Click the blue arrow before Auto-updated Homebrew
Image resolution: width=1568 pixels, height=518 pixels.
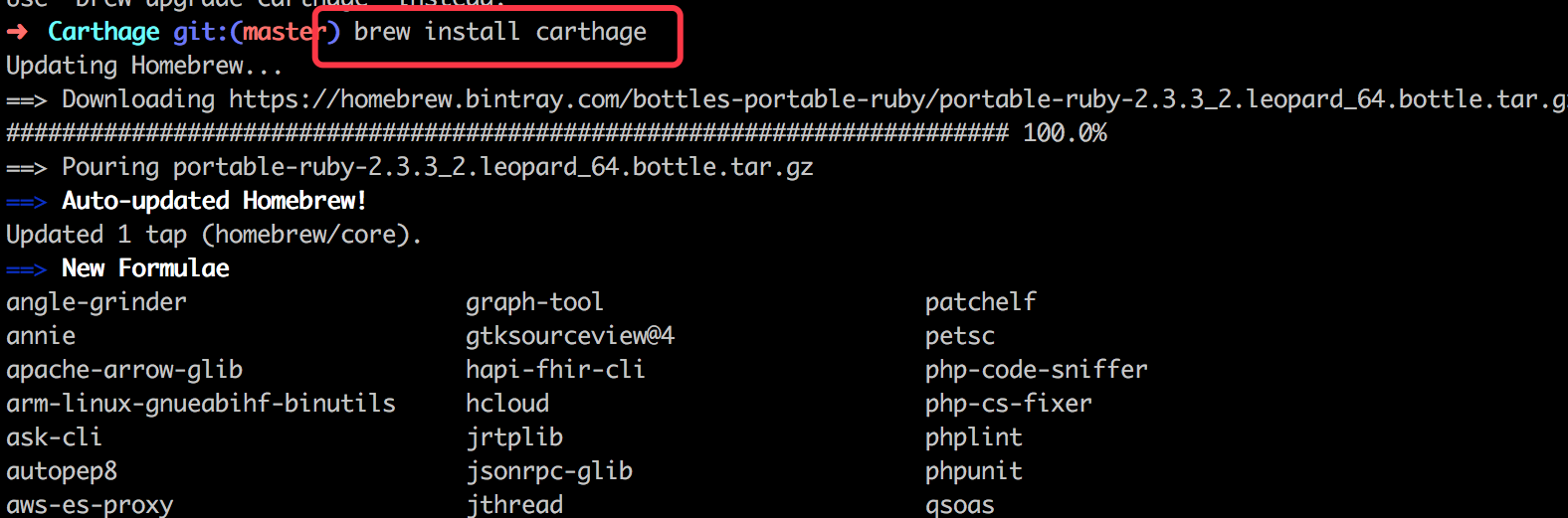[x=26, y=202]
